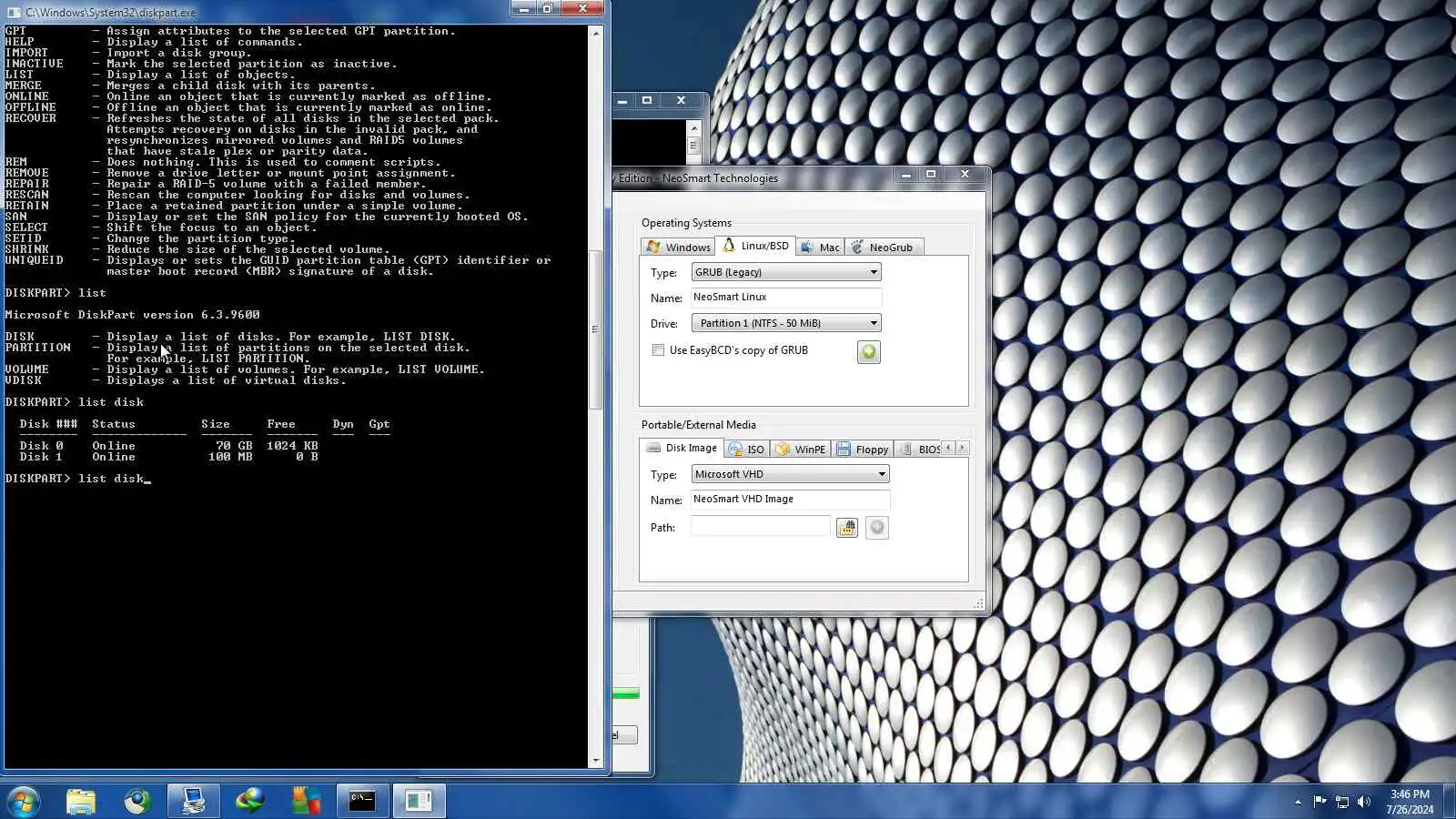1456x819 pixels.
Task: Click the 'Operating Systems' group label
Action: click(686, 223)
